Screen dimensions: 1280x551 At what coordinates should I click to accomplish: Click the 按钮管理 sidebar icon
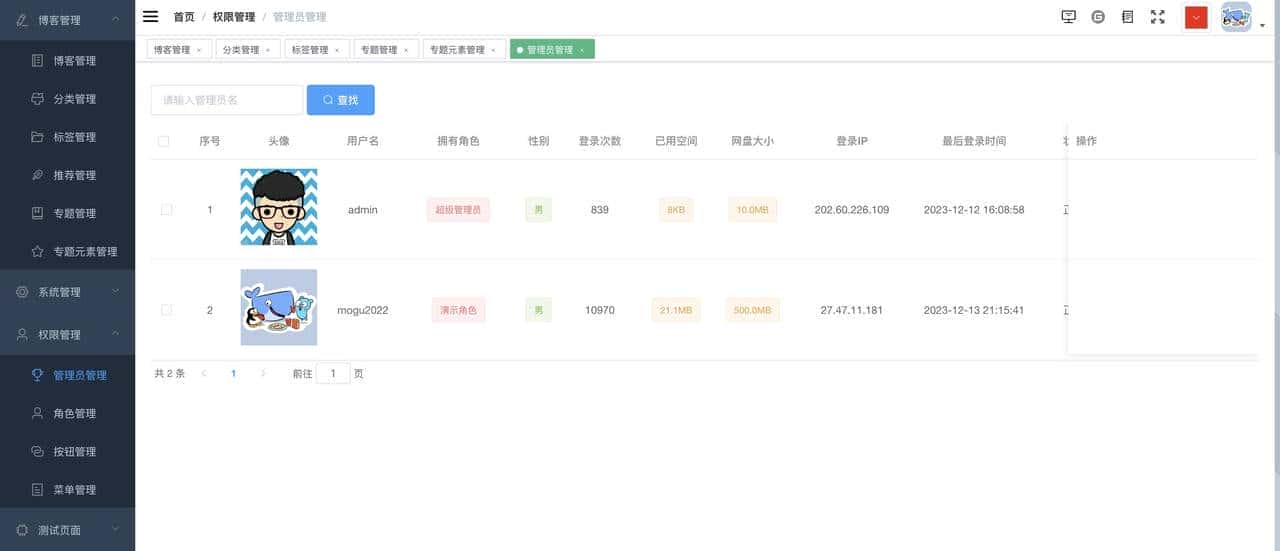point(37,451)
